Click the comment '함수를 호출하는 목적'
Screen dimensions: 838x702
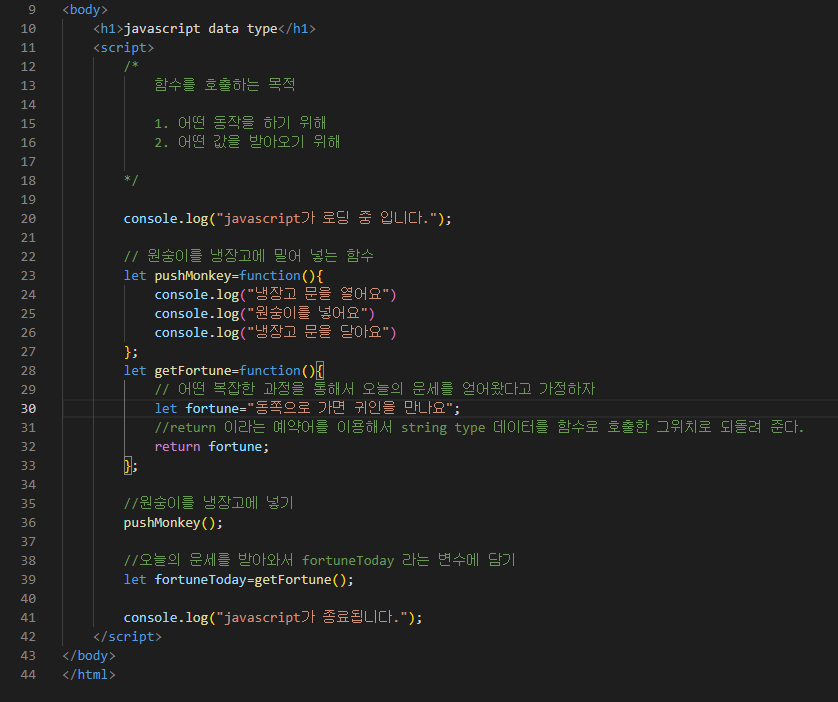point(224,85)
